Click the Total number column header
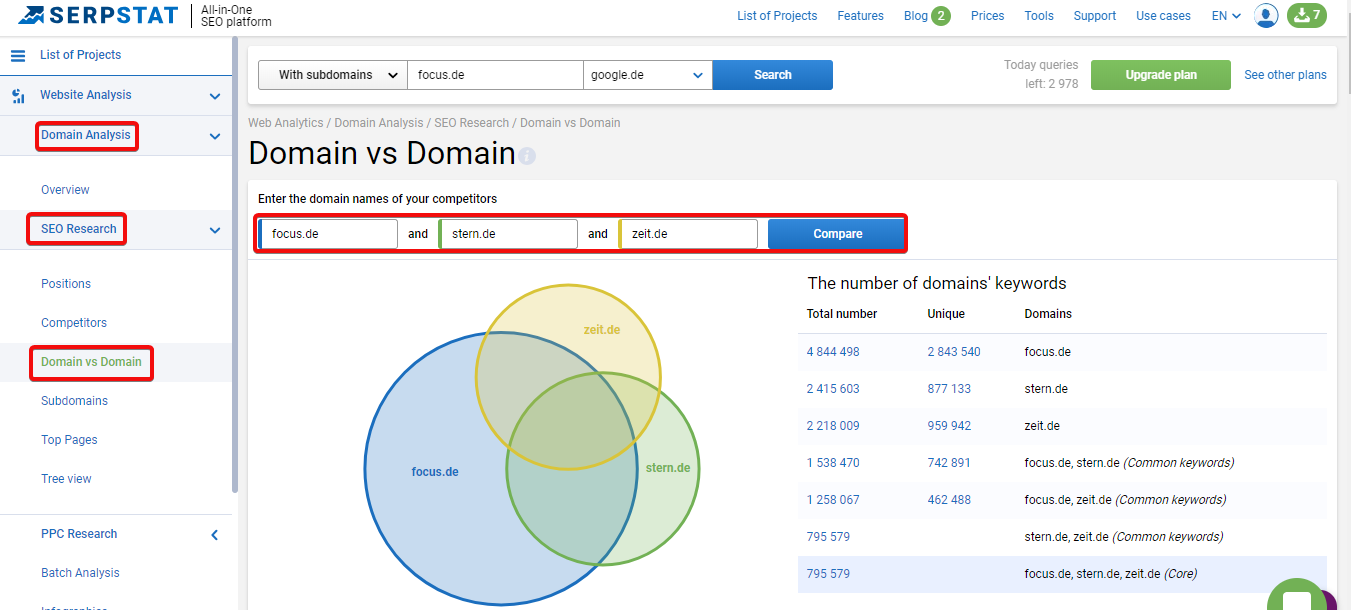 842,314
